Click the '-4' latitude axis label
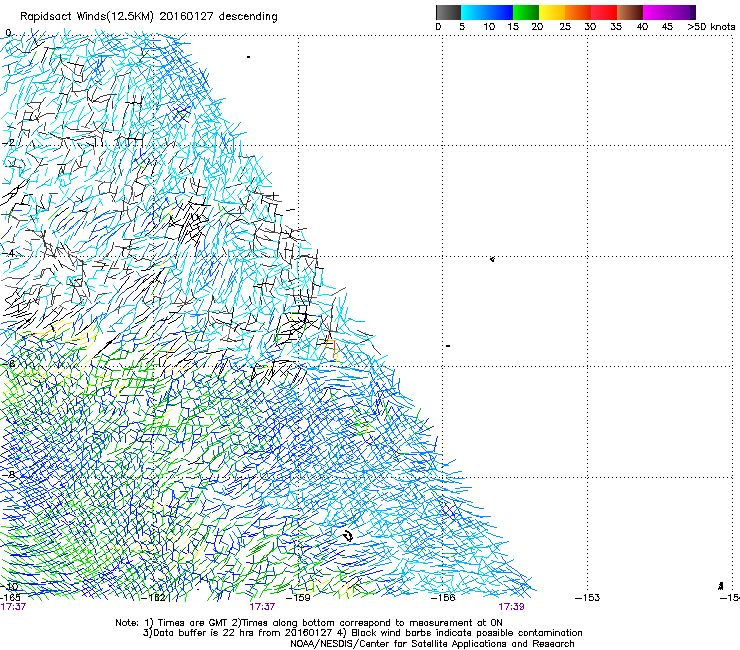 [8, 253]
